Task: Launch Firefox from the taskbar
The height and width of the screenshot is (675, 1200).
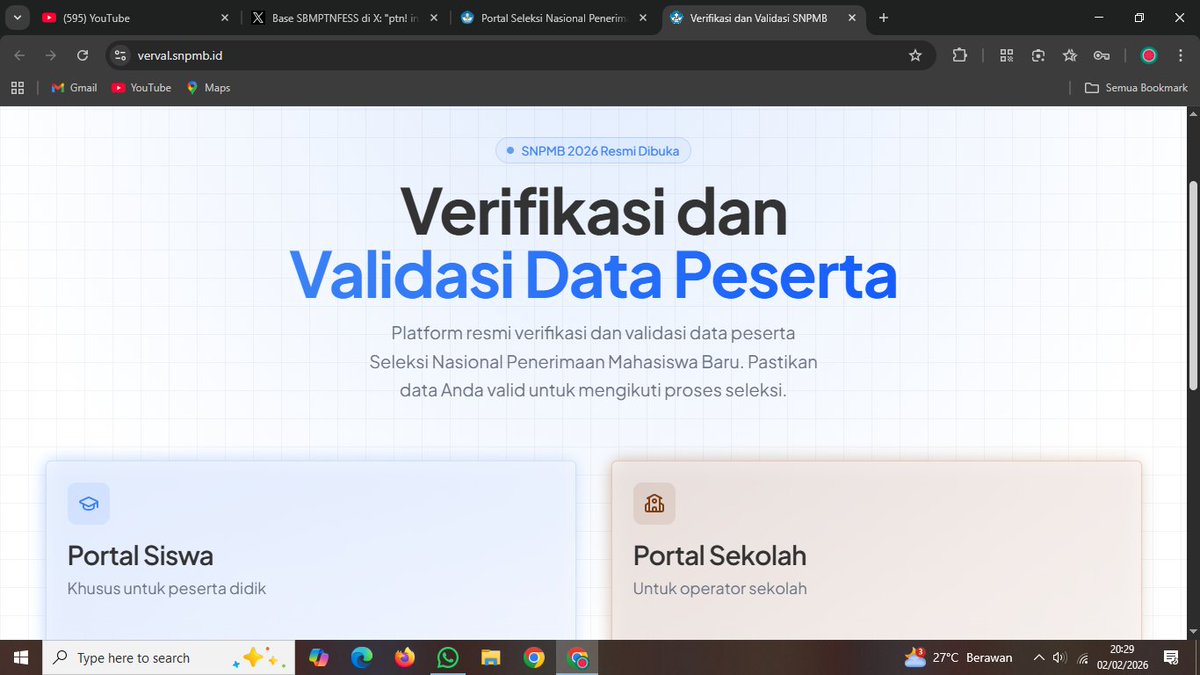Action: 405,658
